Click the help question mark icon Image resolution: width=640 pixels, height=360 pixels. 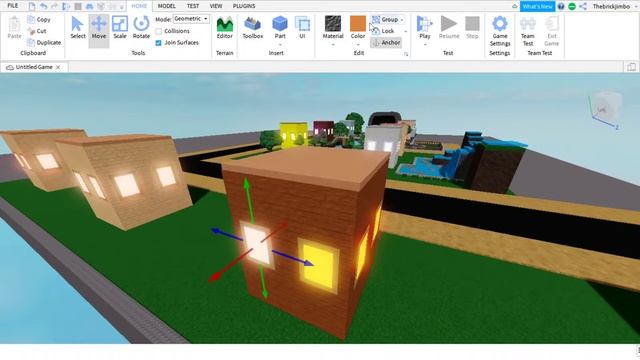[561, 6]
